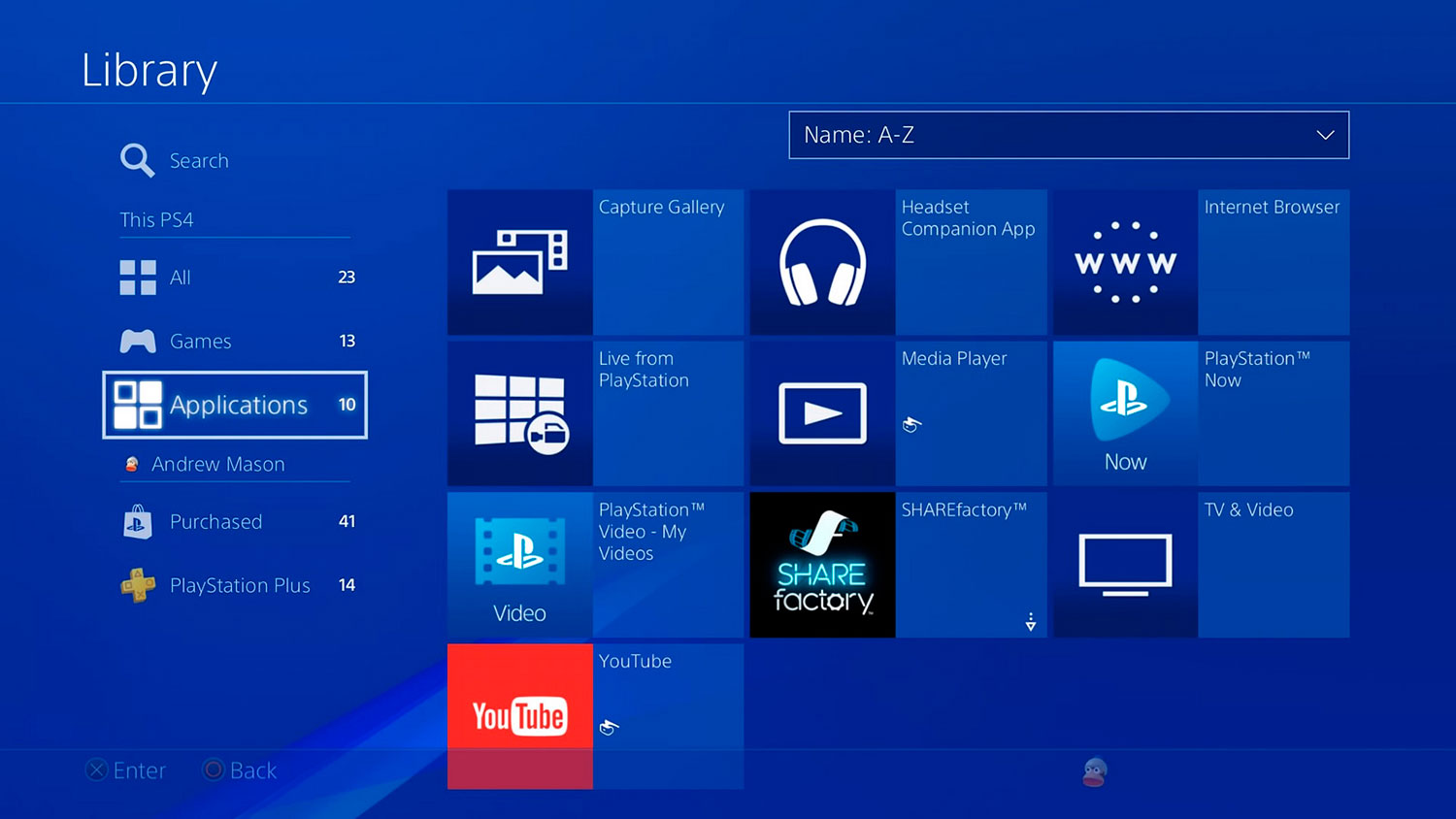Click the user avatar near bottom right
Image resolution: width=1456 pixels, height=819 pixels.
click(x=1095, y=771)
